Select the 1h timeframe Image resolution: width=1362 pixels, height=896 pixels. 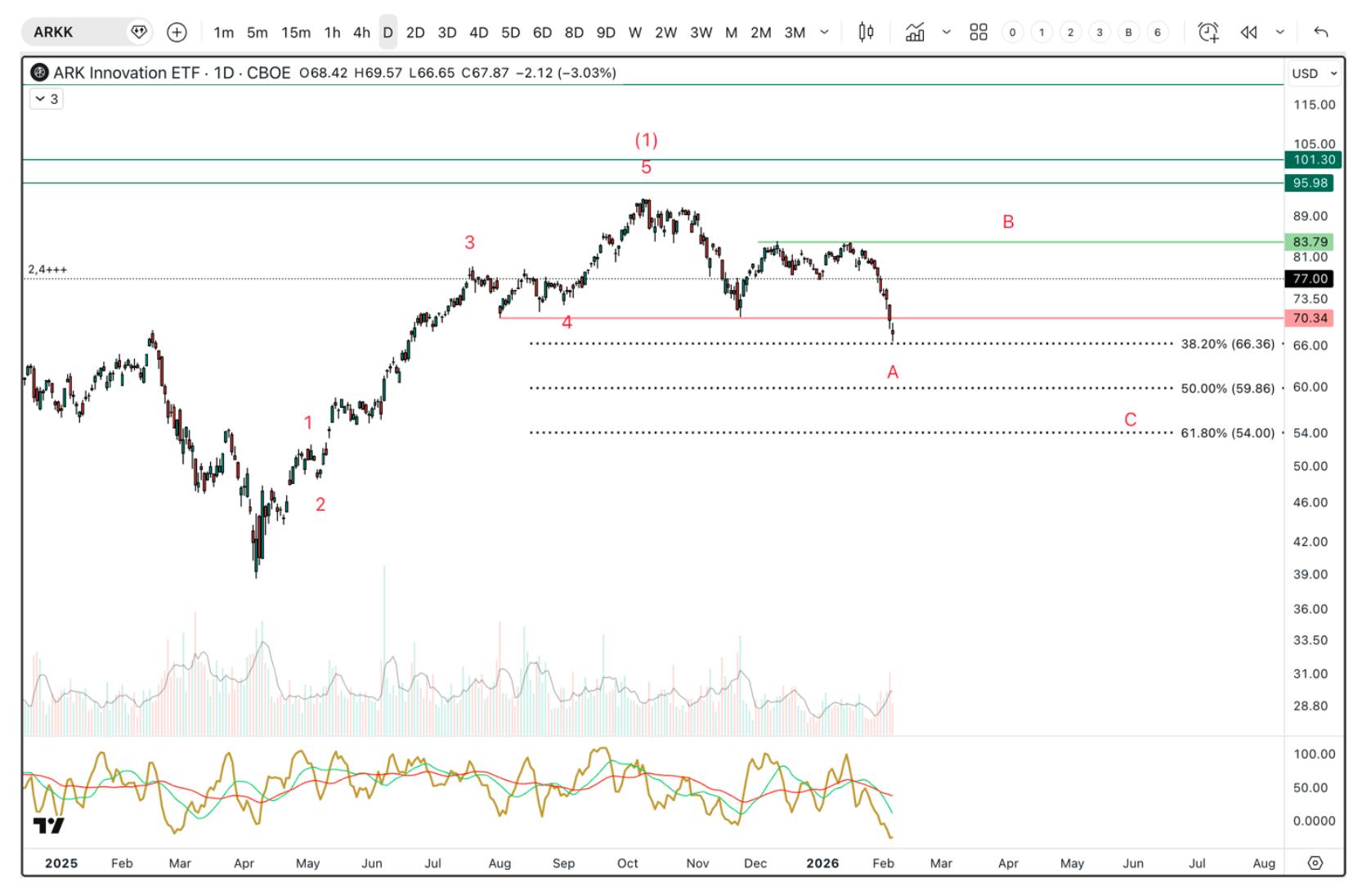point(332,32)
